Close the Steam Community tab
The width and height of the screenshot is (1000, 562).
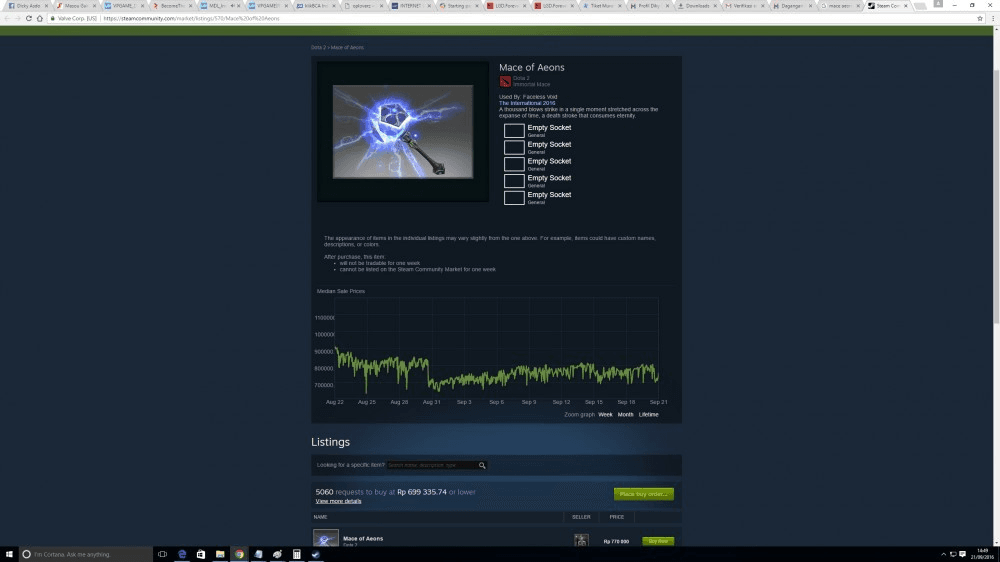coord(906,6)
